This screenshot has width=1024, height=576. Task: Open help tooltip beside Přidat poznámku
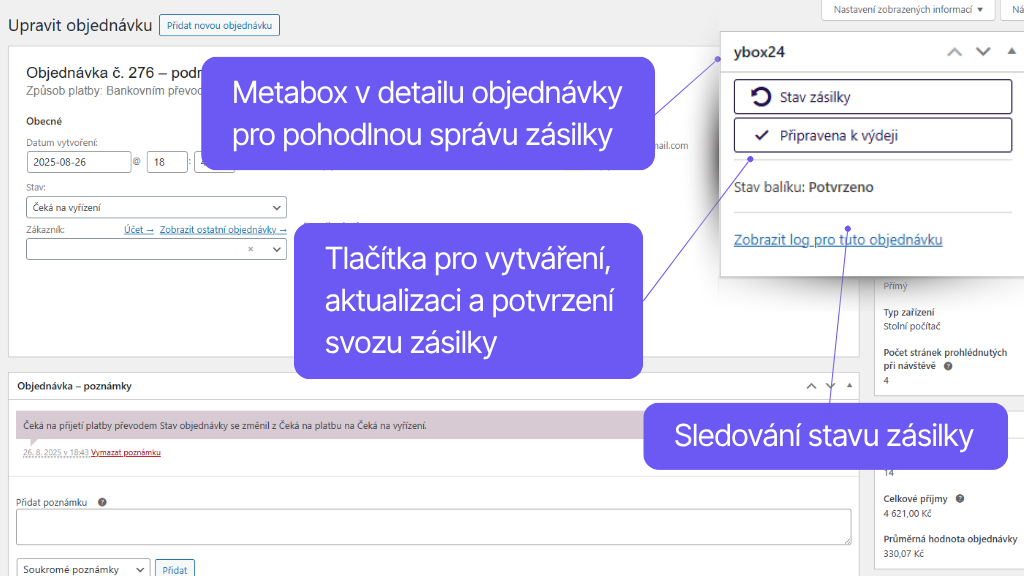coord(100,503)
